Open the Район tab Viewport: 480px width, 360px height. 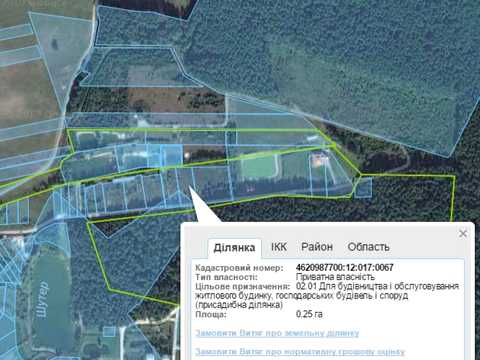pos(317,247)
